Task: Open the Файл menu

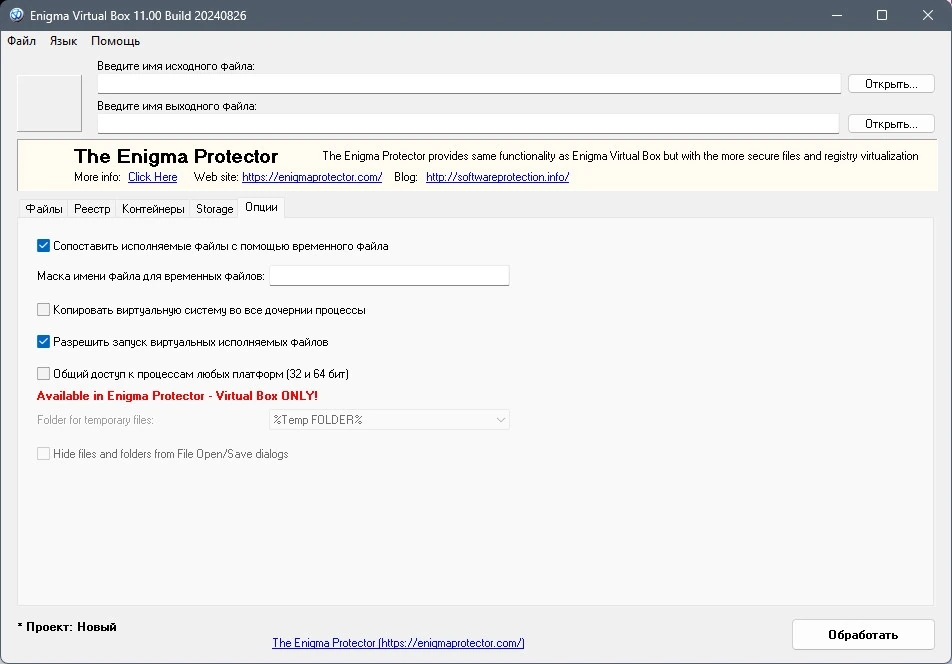Action: [21, 41]
